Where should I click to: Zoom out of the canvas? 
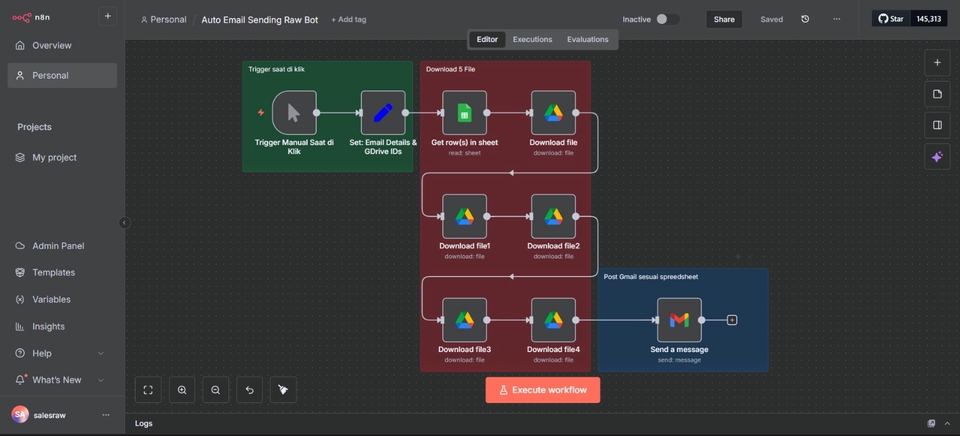tap(216, 390)
